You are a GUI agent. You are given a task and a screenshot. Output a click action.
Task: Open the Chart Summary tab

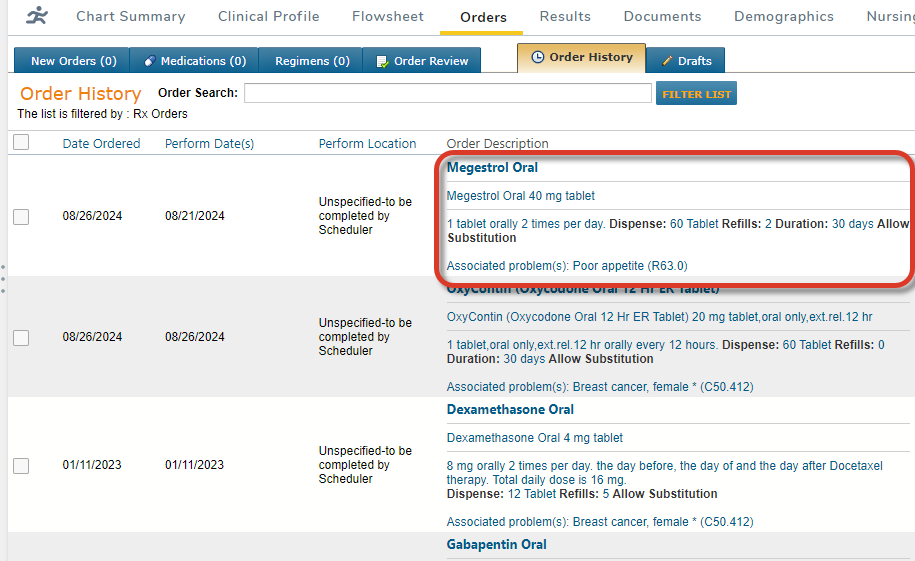click(131, 16)
